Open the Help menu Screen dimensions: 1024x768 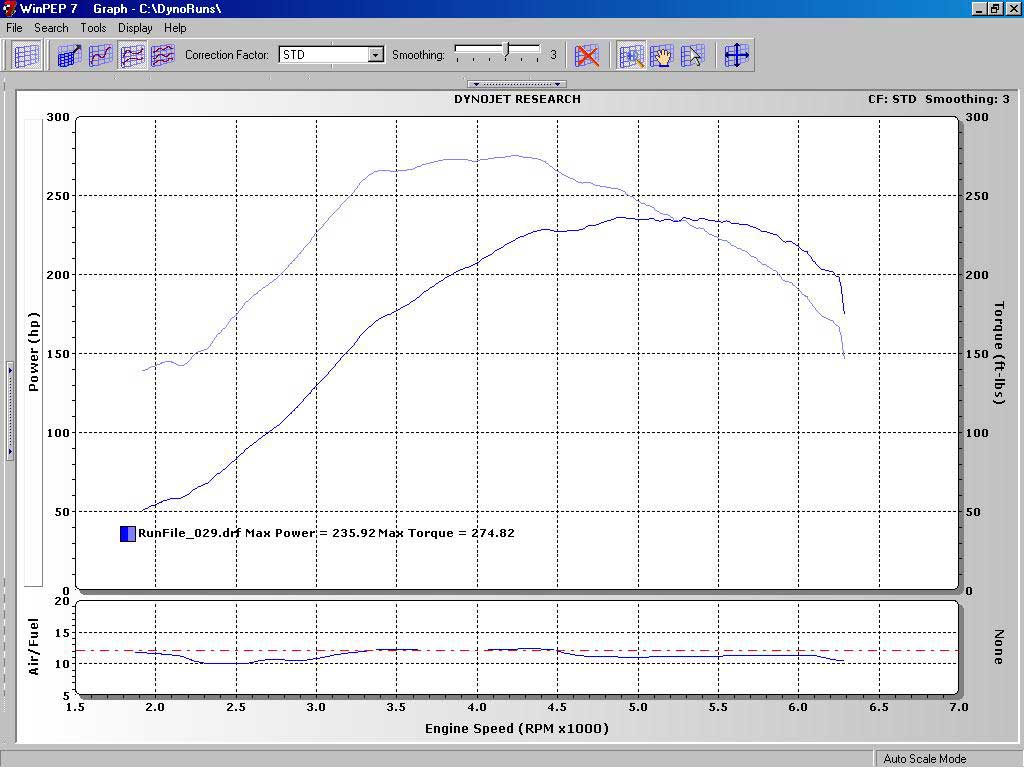click(175, 28)
